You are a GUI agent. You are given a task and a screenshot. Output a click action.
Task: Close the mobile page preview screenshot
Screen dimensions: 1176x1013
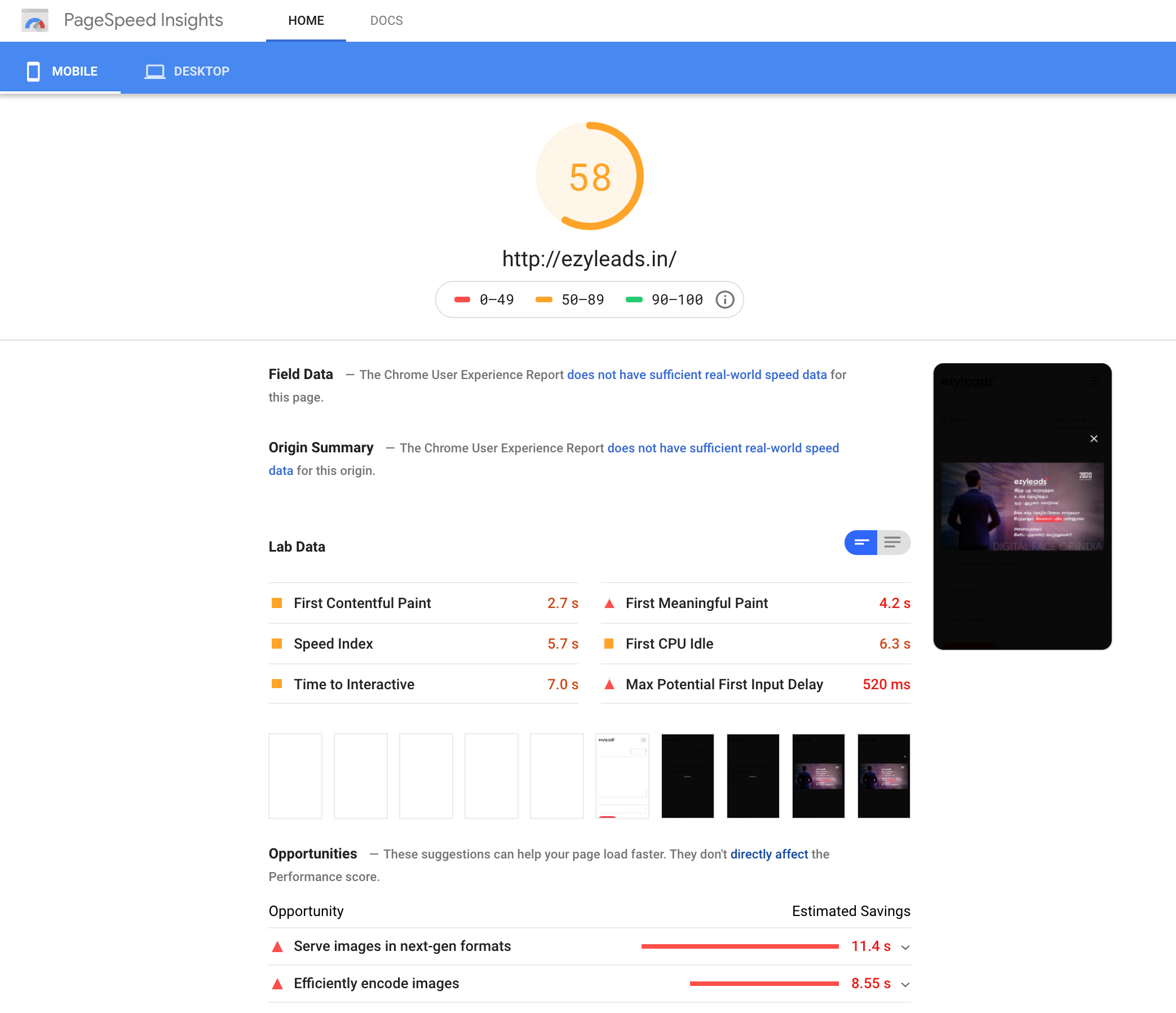pos(1094,438)
